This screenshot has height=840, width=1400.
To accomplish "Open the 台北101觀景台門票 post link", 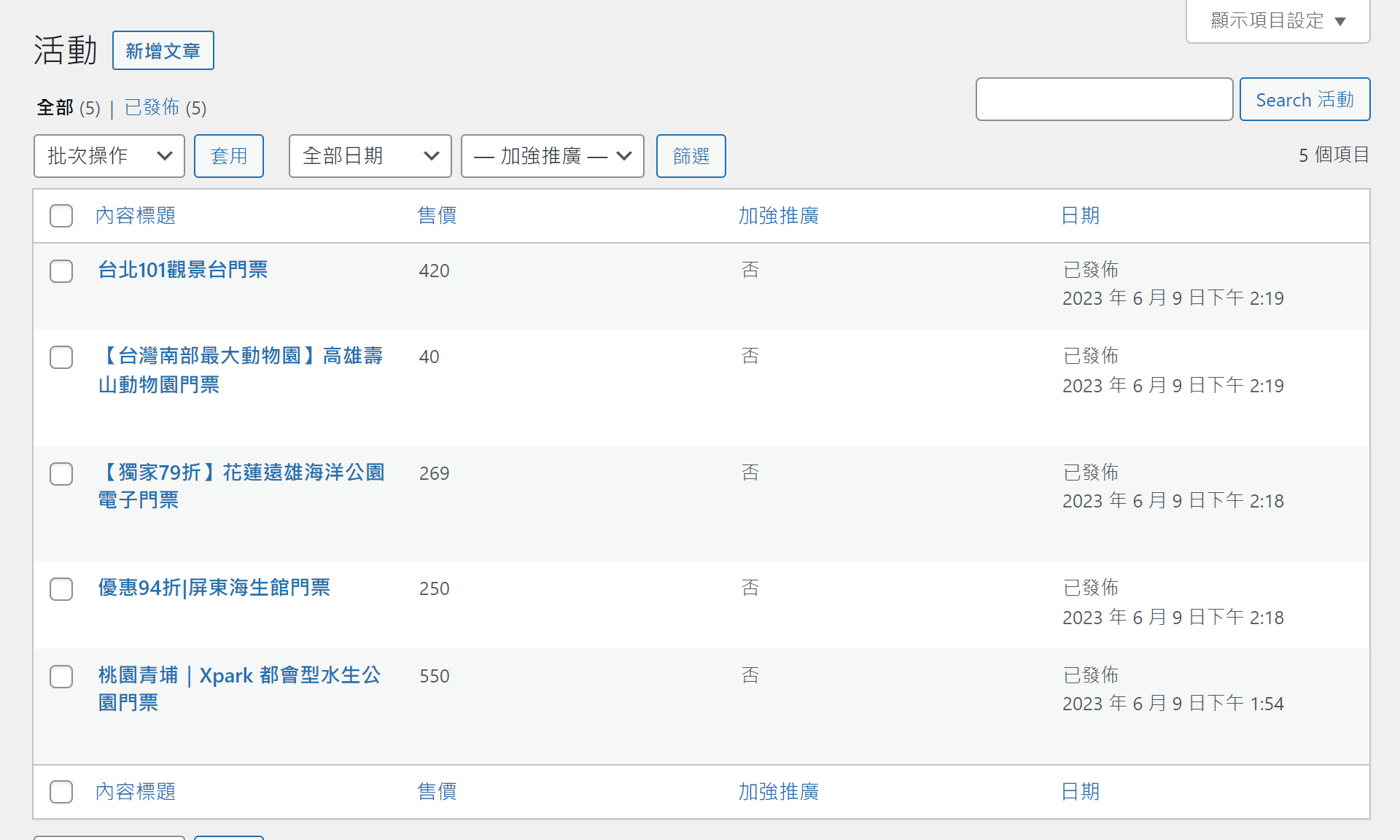I will click(x=183, y=270).
